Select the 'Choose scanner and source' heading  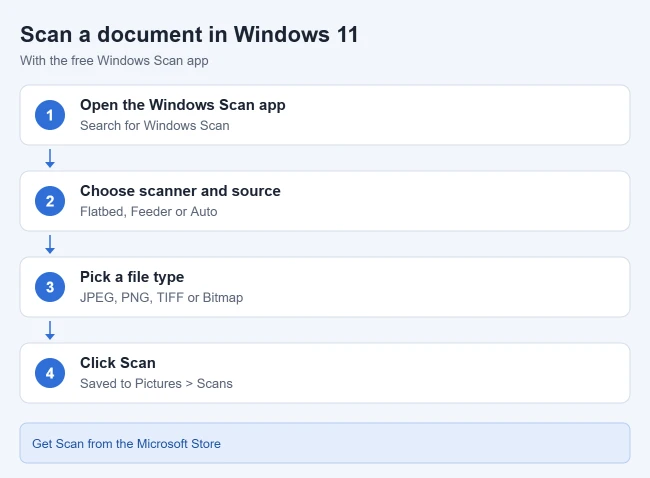[x=180, y=191]
